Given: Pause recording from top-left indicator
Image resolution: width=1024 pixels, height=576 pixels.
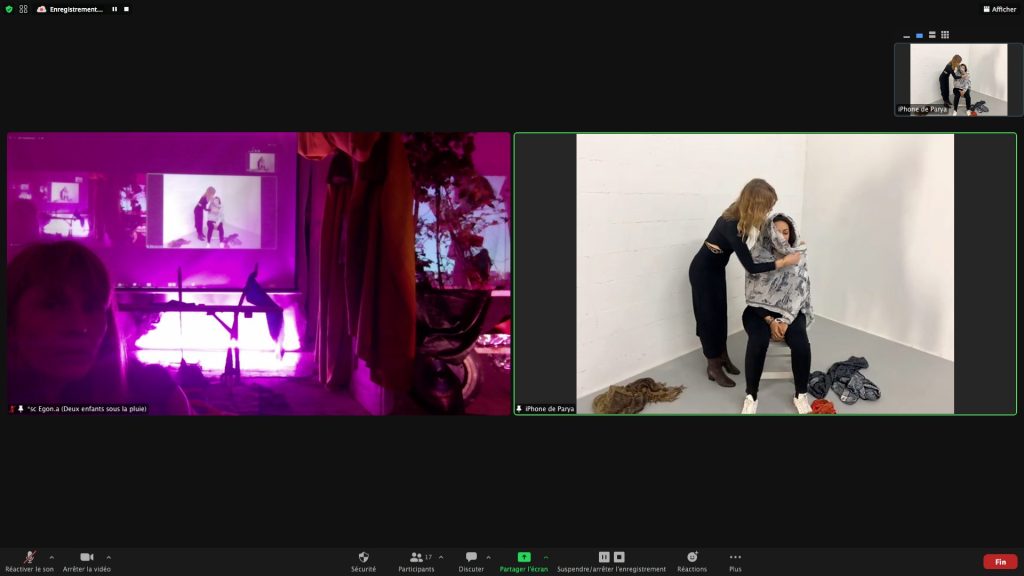Looking at the screenshot, I should pos(114,9).
